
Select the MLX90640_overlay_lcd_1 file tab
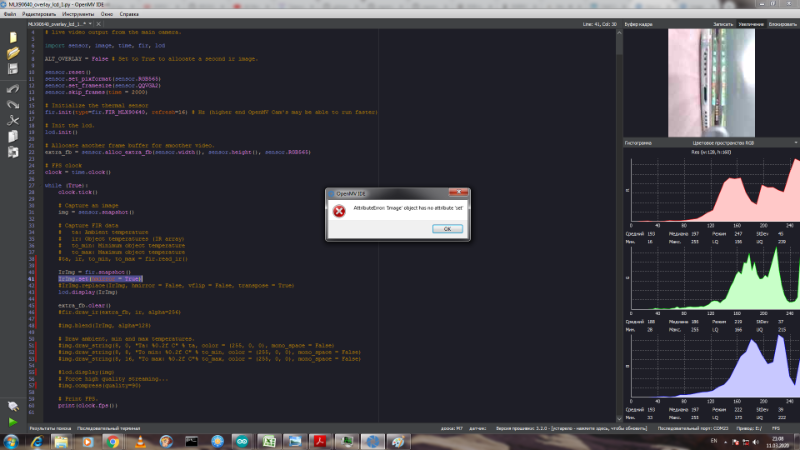tap(56, 24)
